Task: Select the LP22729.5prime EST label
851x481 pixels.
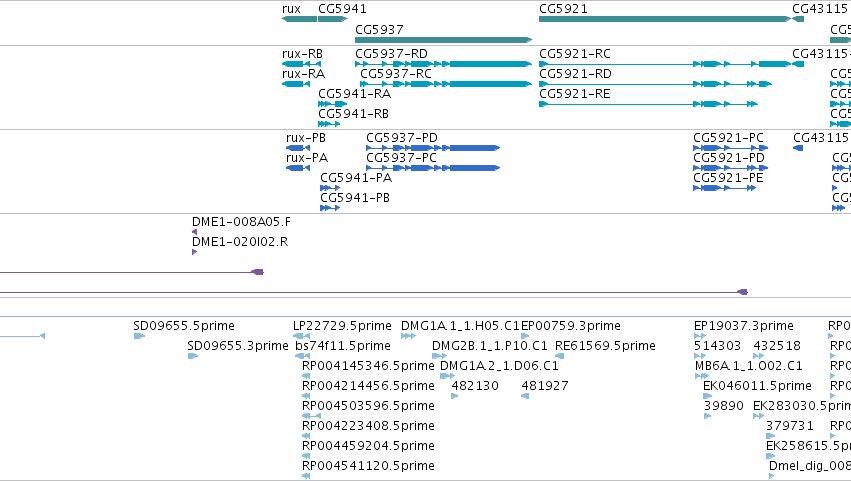Action: 342,326
